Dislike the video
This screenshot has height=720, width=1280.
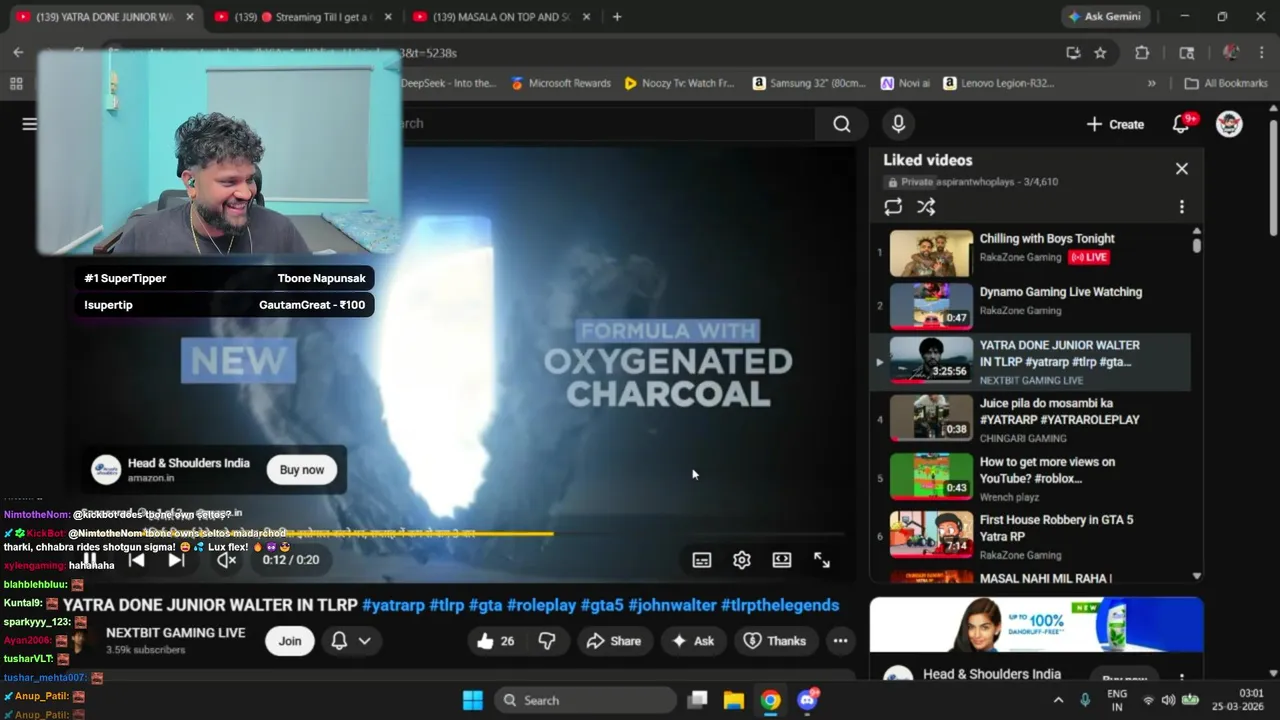click(547, 641)
